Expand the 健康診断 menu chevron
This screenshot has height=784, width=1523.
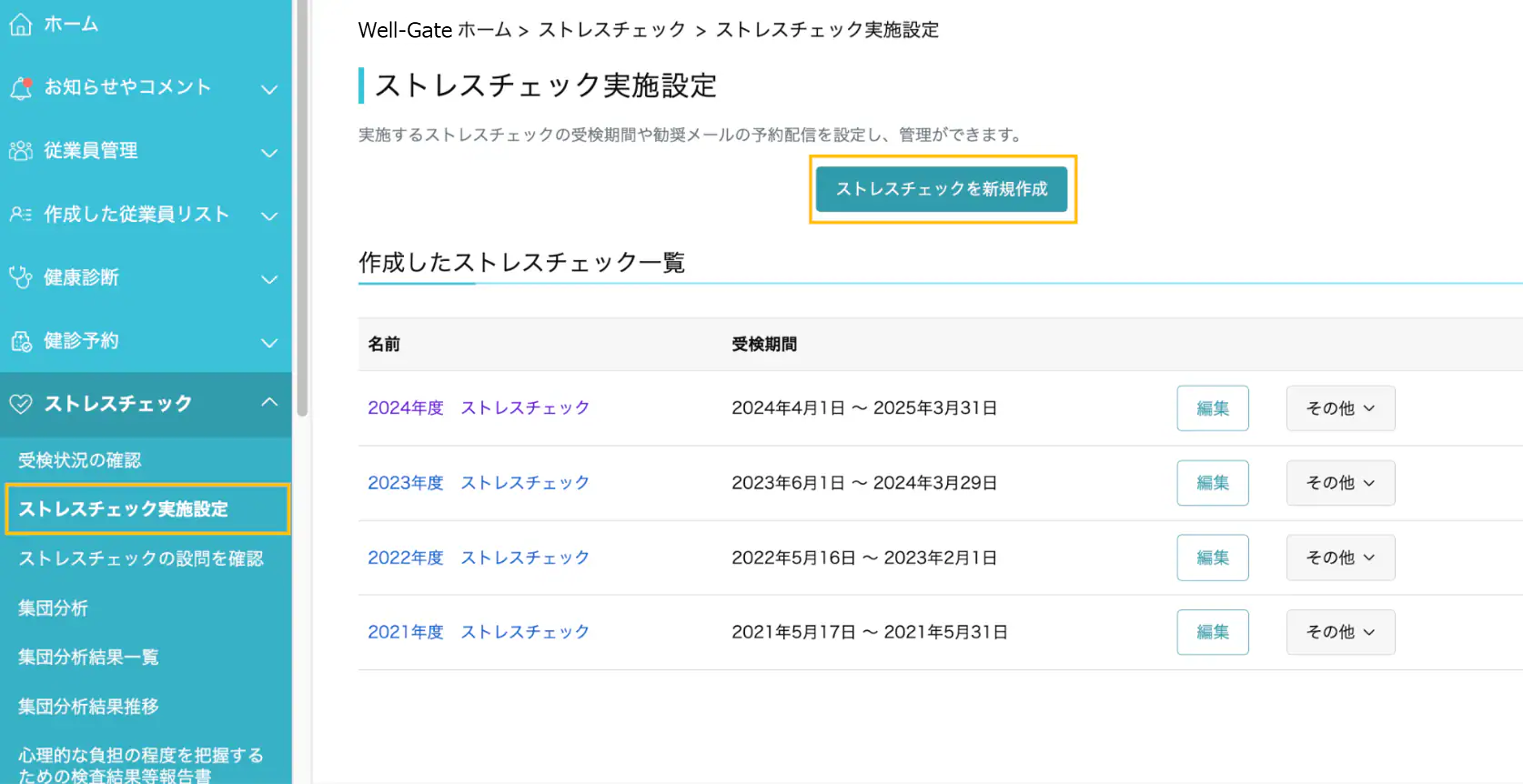coord(270,280)
